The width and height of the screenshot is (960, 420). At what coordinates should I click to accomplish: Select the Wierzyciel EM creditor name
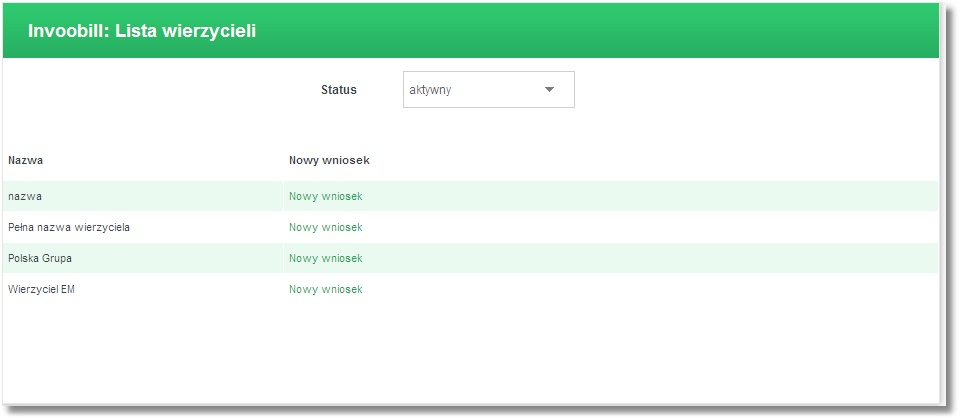[41, 290]
